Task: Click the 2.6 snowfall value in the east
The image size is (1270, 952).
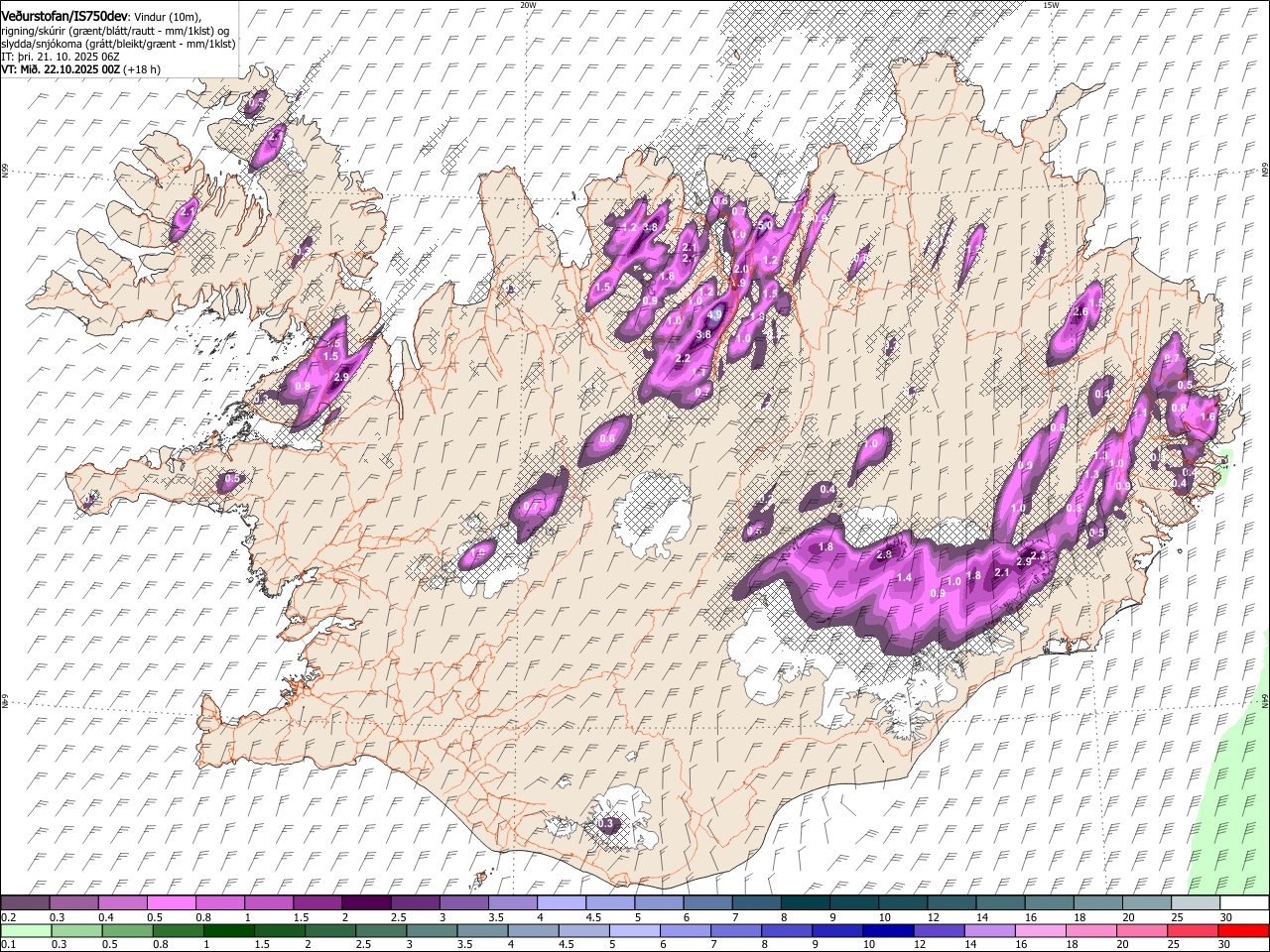Action: (x=1080, y=312)
